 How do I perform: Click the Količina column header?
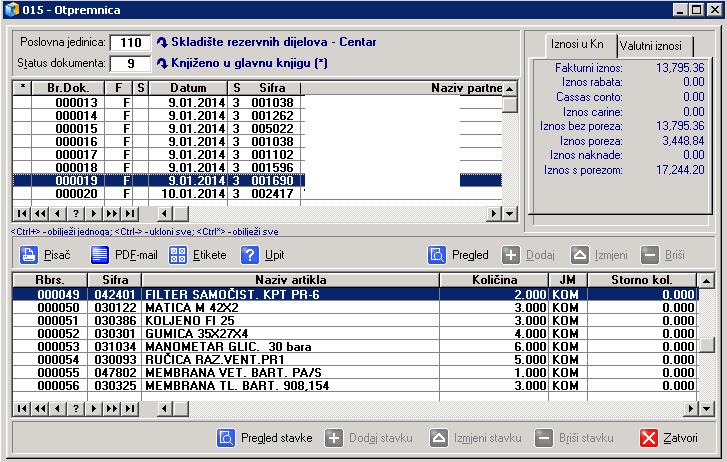click(494, 280)
